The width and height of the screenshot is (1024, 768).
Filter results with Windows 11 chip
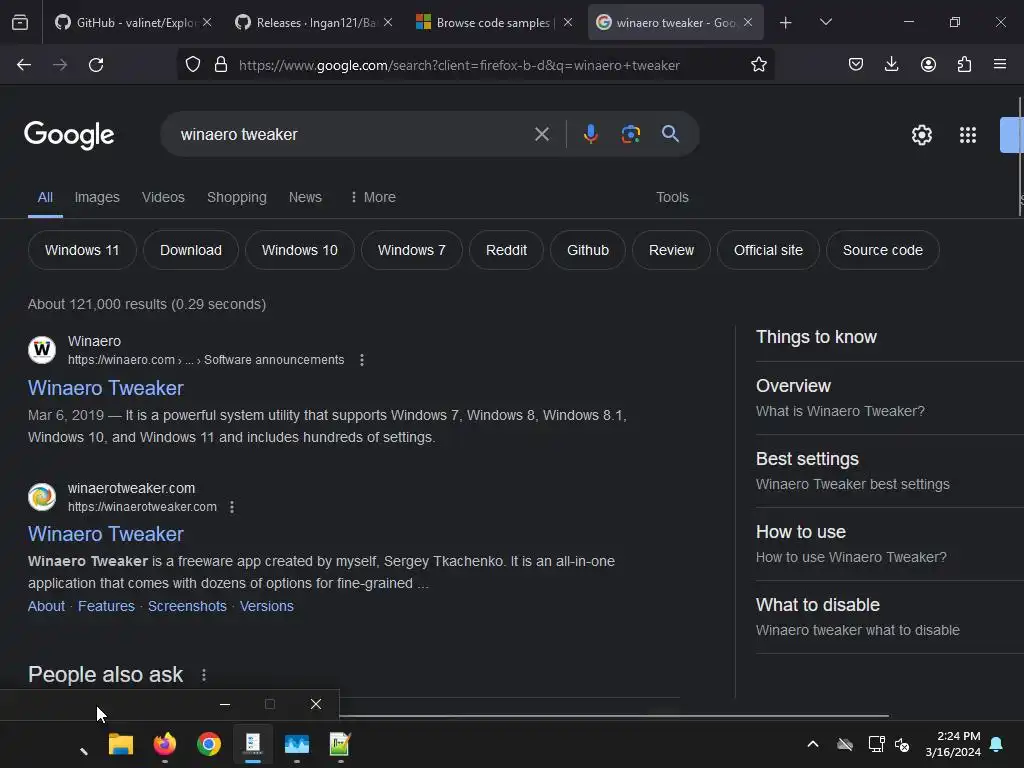pos(82,250)
